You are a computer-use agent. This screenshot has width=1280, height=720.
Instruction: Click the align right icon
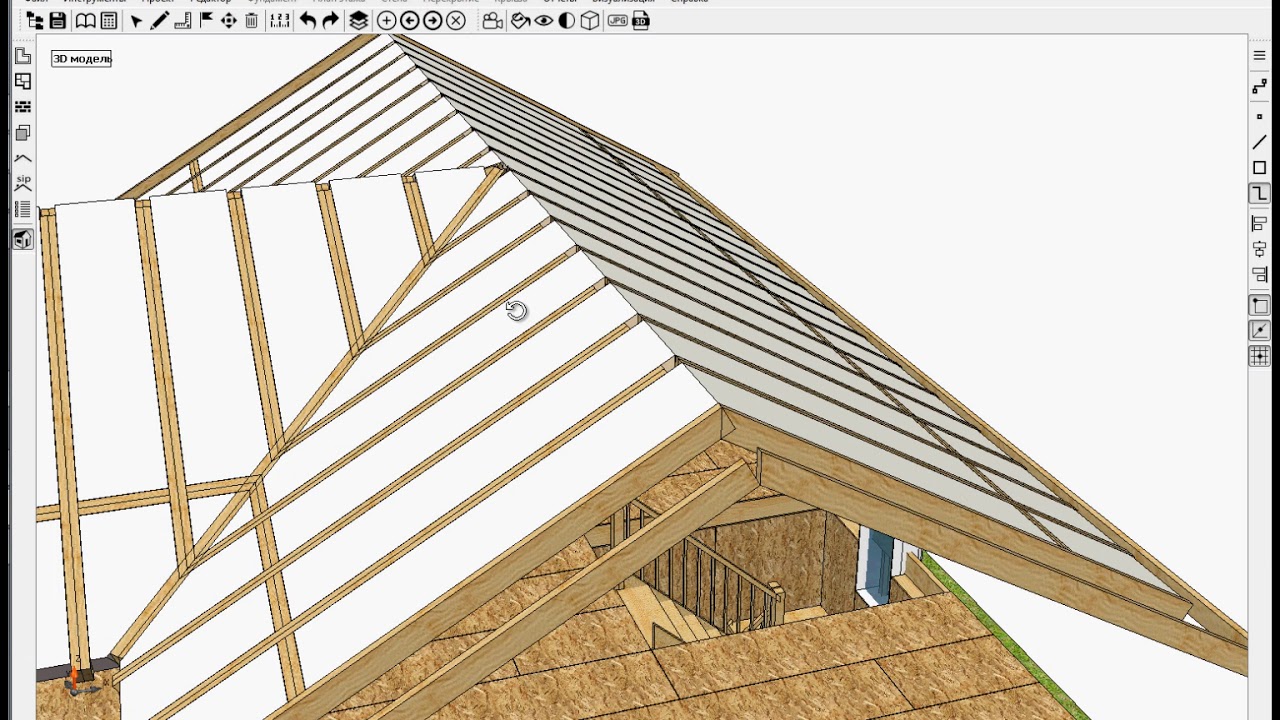[1260, 275]
